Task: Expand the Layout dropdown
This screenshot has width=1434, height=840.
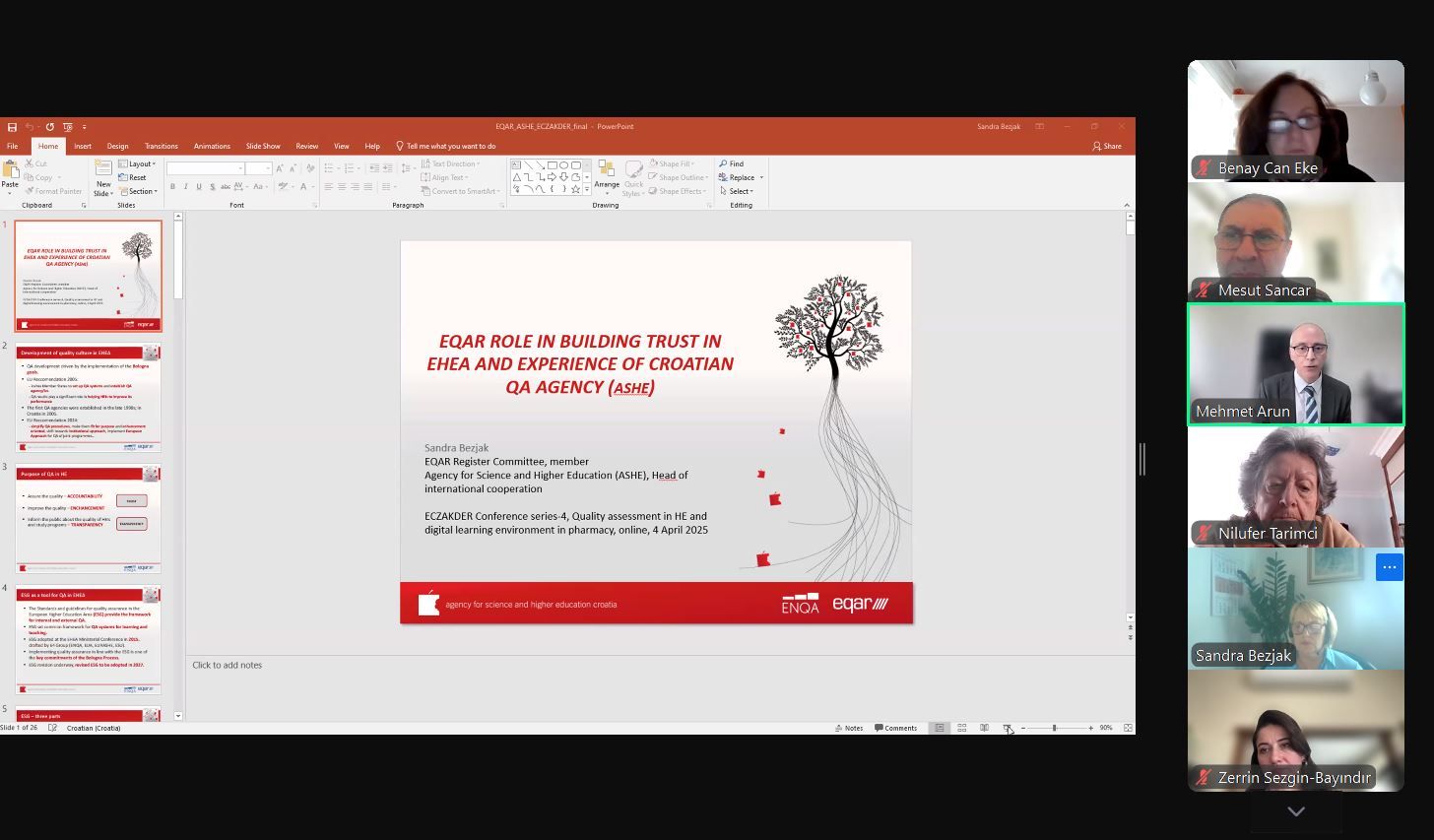Action: tap(138, 163)
